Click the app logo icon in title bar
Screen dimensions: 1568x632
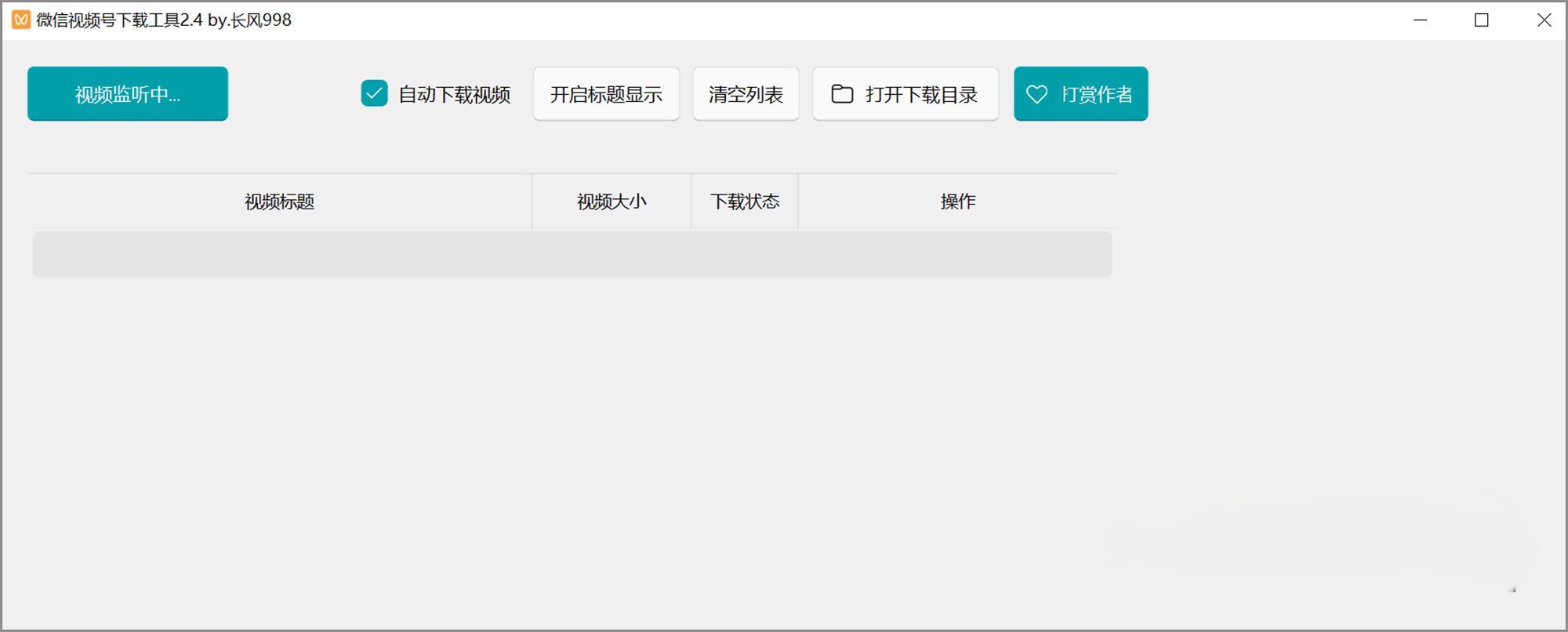pyautogui.click(x=21, y=20)
